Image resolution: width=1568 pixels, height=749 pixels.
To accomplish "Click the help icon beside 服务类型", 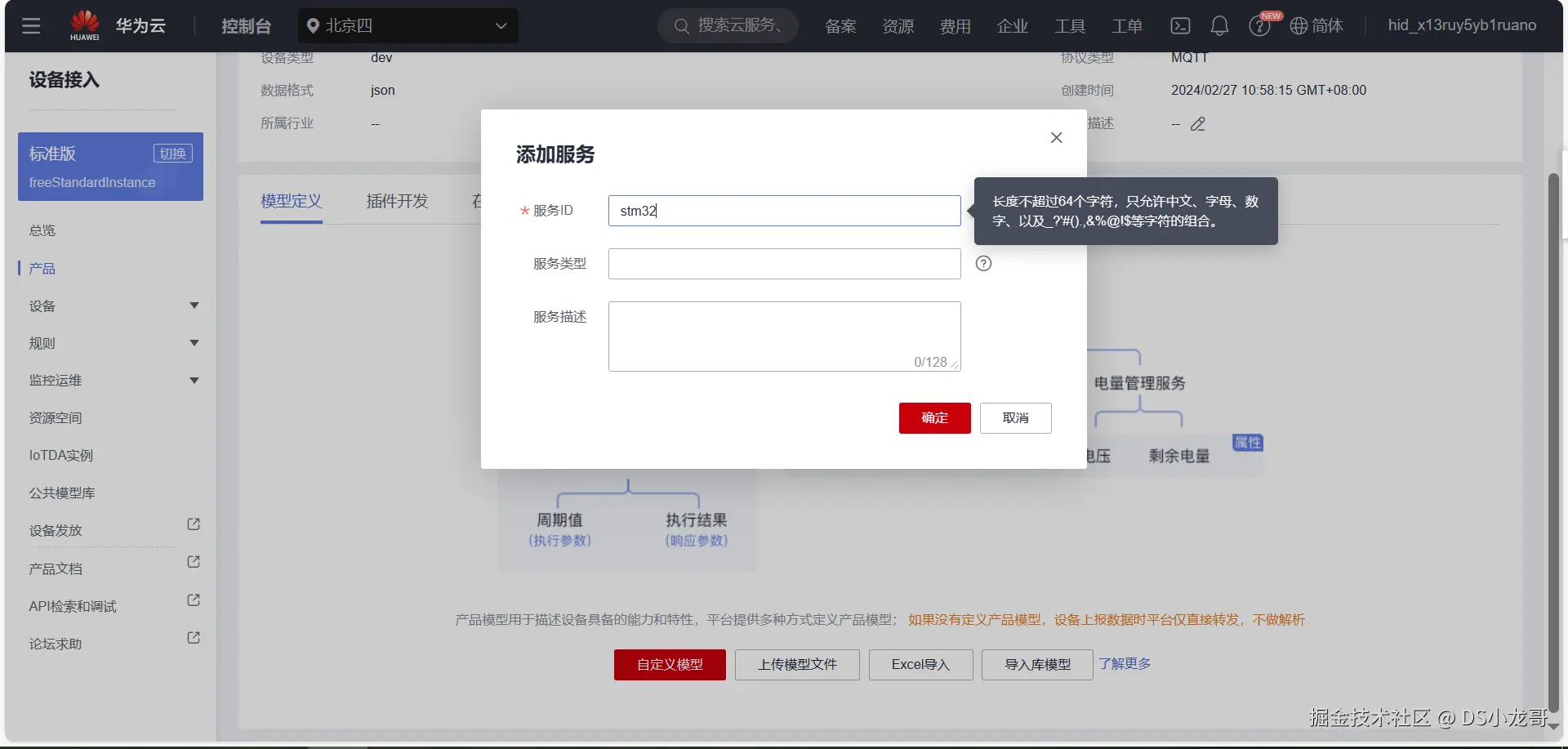I will (983, 263).
